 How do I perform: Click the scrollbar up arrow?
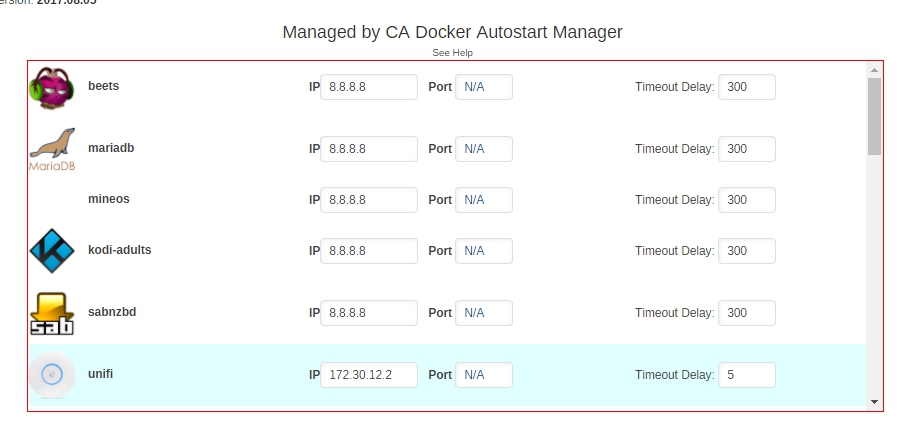pyautogui.click(x=874, y=70)
